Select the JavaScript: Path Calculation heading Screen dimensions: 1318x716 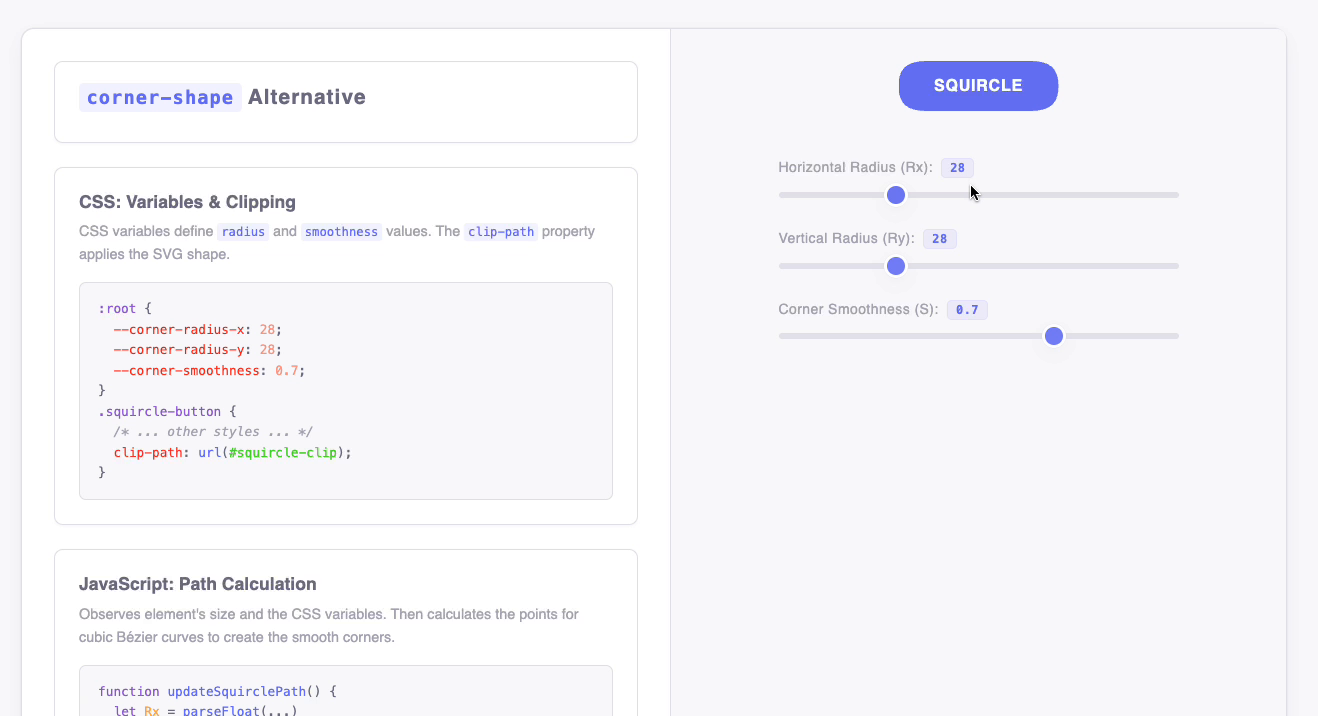[197, 584]
